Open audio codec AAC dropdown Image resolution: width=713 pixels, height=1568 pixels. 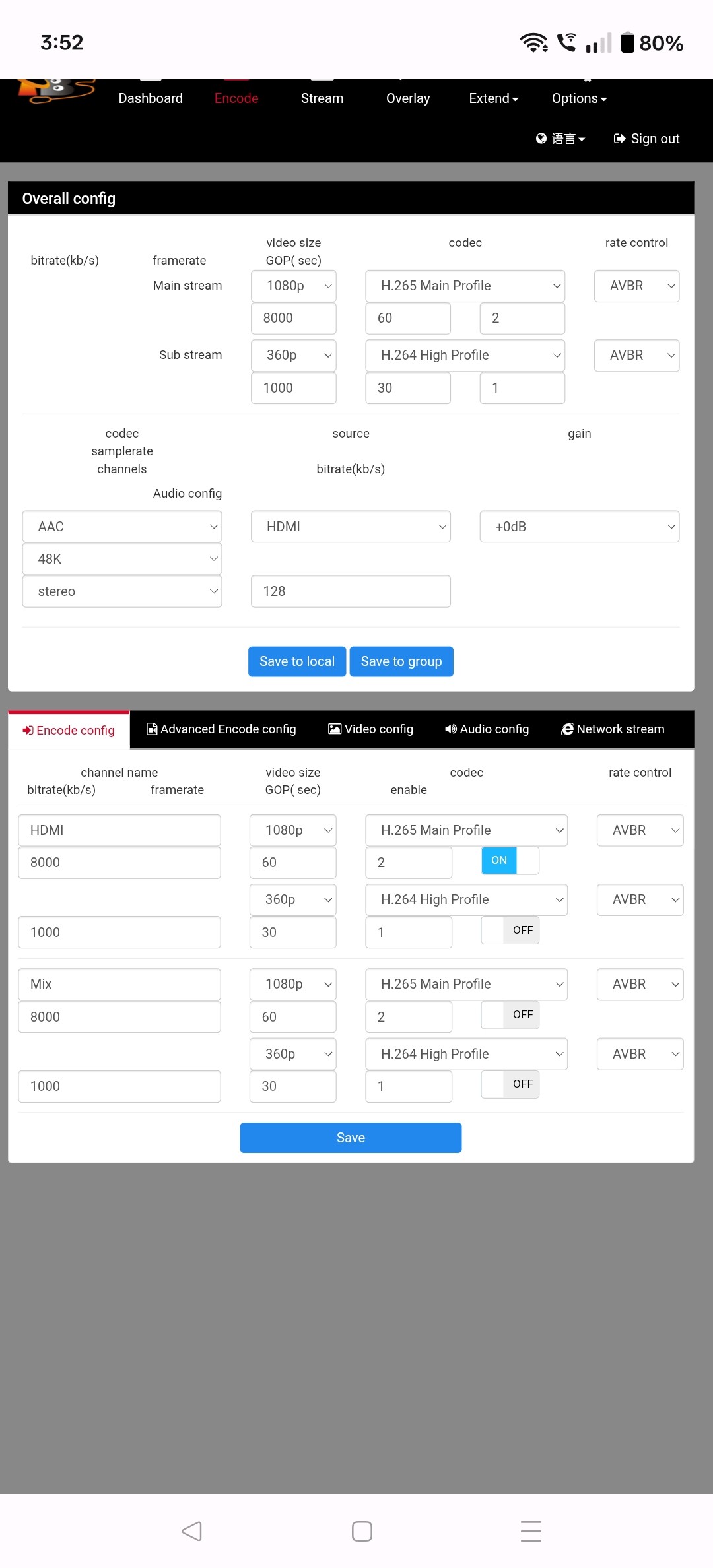click(x=122, y=527)
